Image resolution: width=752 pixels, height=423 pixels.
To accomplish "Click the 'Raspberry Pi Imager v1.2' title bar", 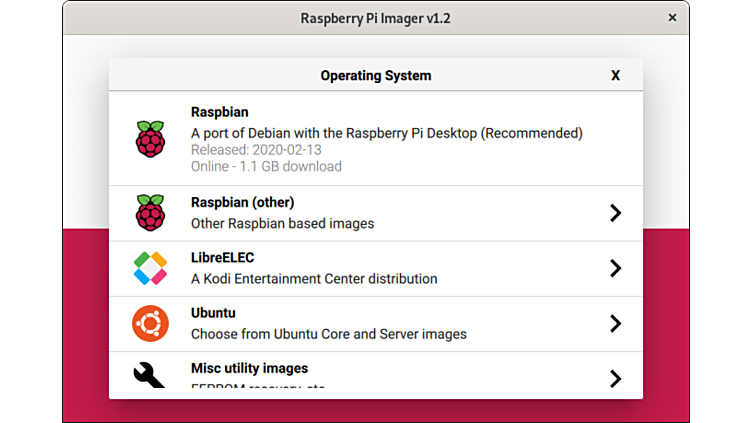I will (x=376, y=18).
